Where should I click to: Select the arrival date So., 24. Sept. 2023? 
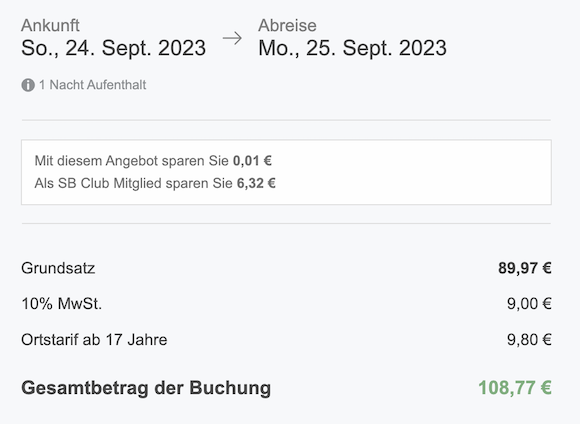pos(114,48)
